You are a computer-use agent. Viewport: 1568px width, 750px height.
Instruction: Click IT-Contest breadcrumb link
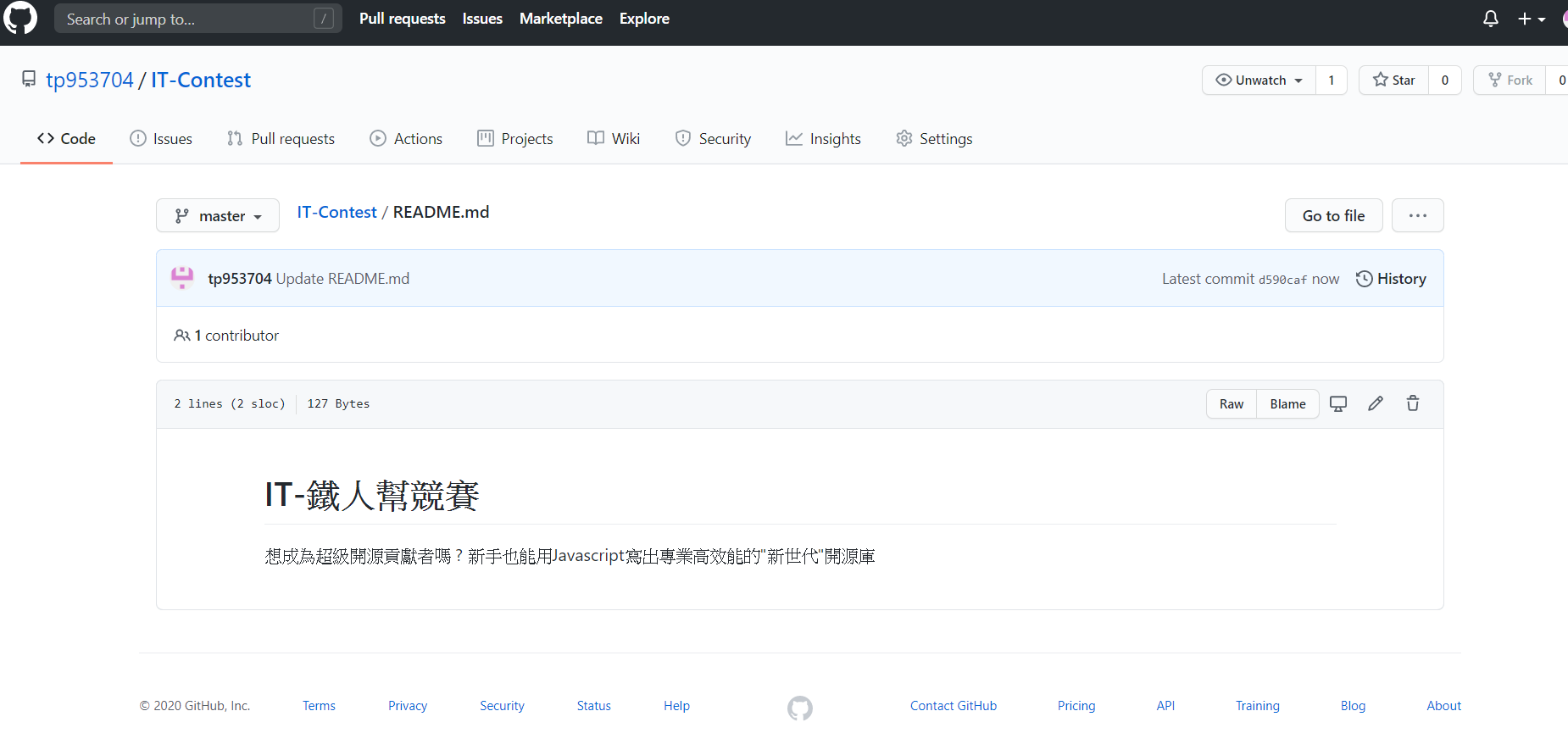(x=336, y=212)
